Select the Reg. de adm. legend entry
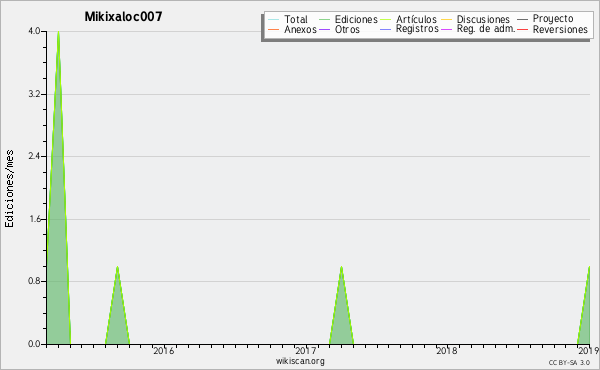 [x=486, y=29]
